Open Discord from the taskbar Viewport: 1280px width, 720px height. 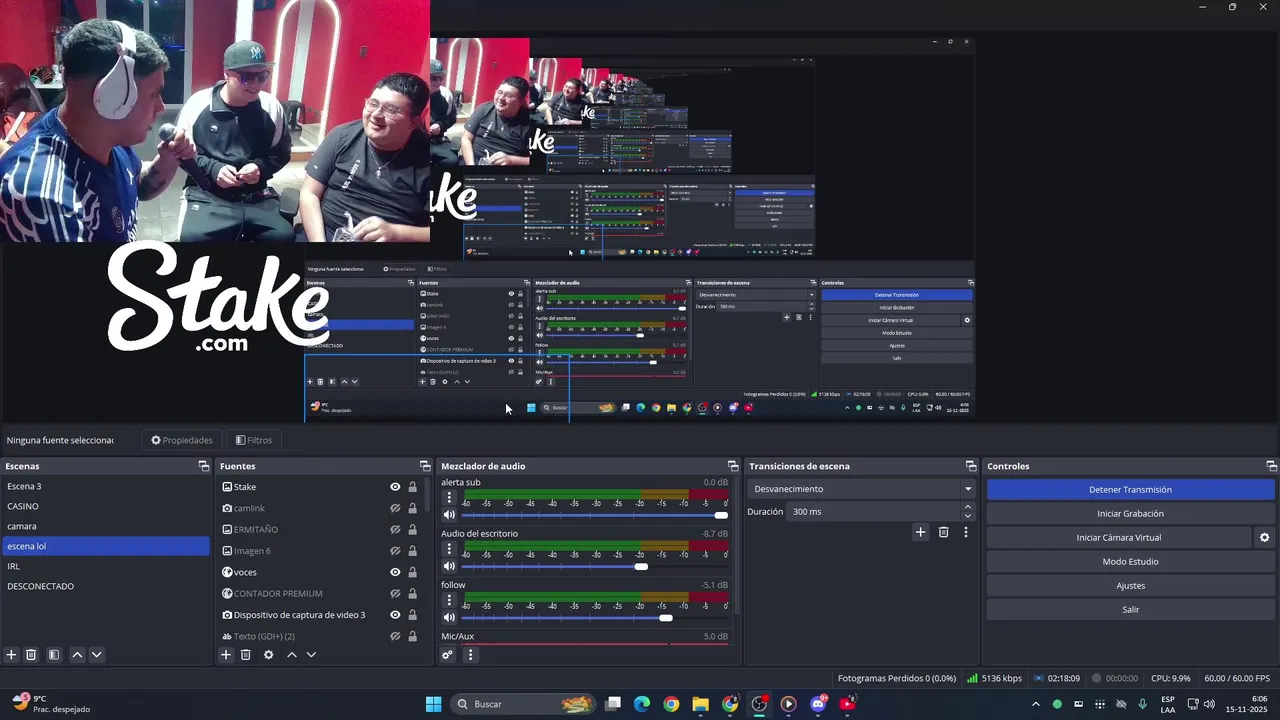click(818, 704)
